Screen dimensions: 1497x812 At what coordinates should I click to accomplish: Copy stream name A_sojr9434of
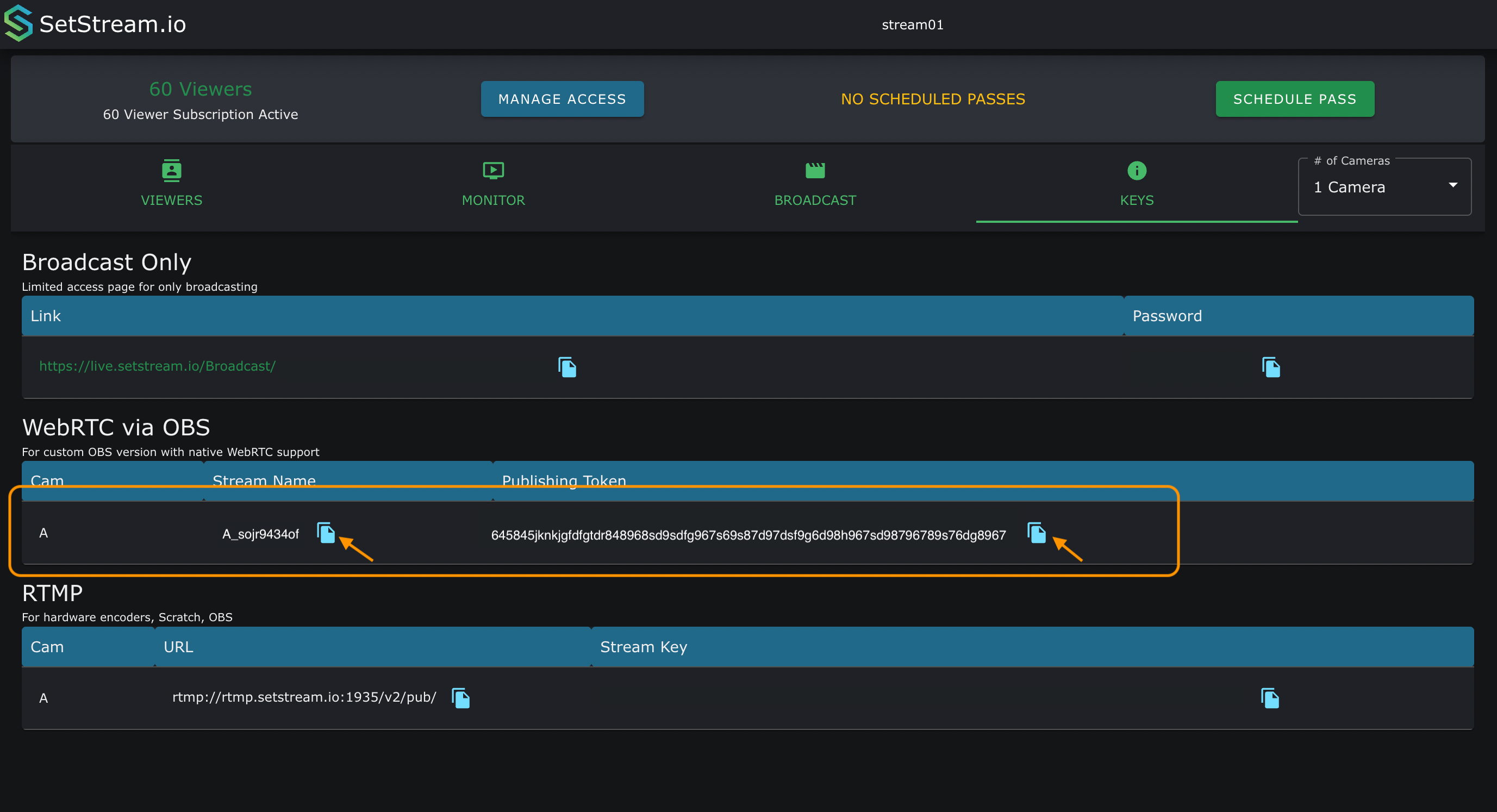[326, 533]
